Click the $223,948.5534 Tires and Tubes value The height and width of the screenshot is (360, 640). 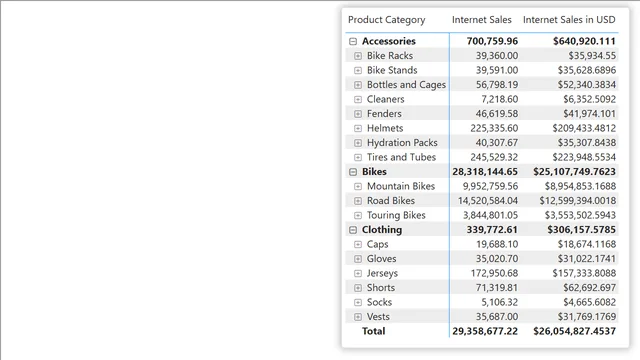[584, 157]
